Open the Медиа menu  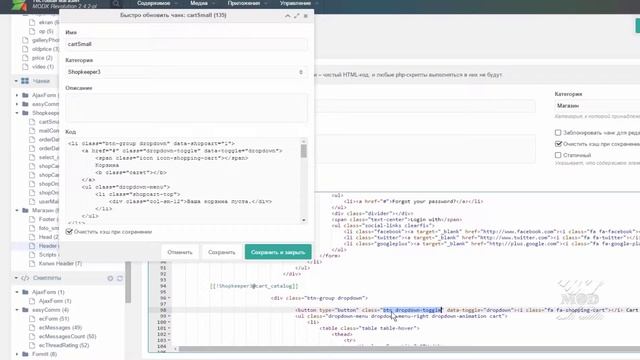point(199,3)
